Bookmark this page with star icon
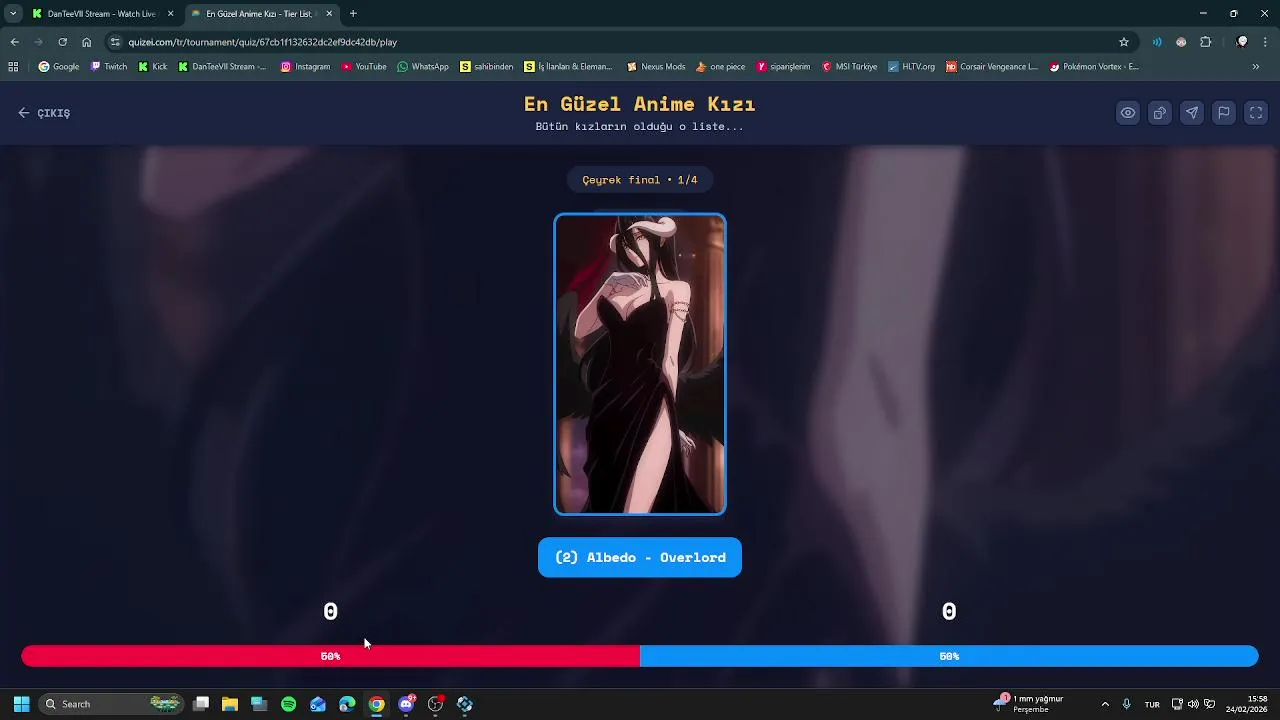Screen dimensions: 1280x720 (1124, 42)
